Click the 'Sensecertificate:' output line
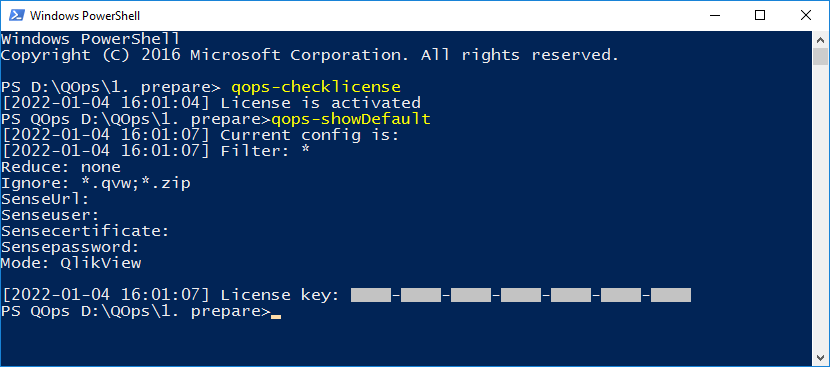 point(85,231)
